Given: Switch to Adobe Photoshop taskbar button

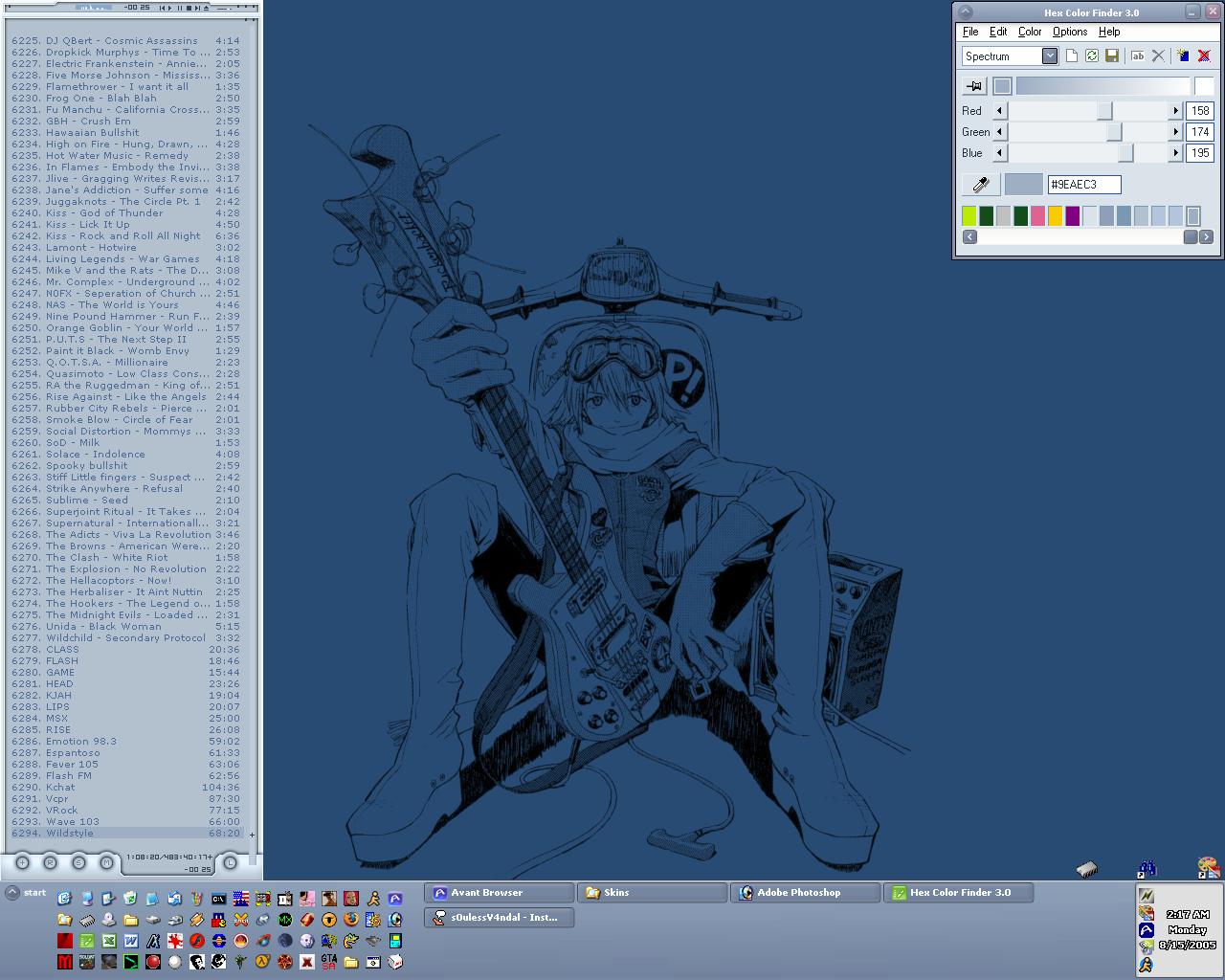Looking at the screenshot, I should pos(805,893).
